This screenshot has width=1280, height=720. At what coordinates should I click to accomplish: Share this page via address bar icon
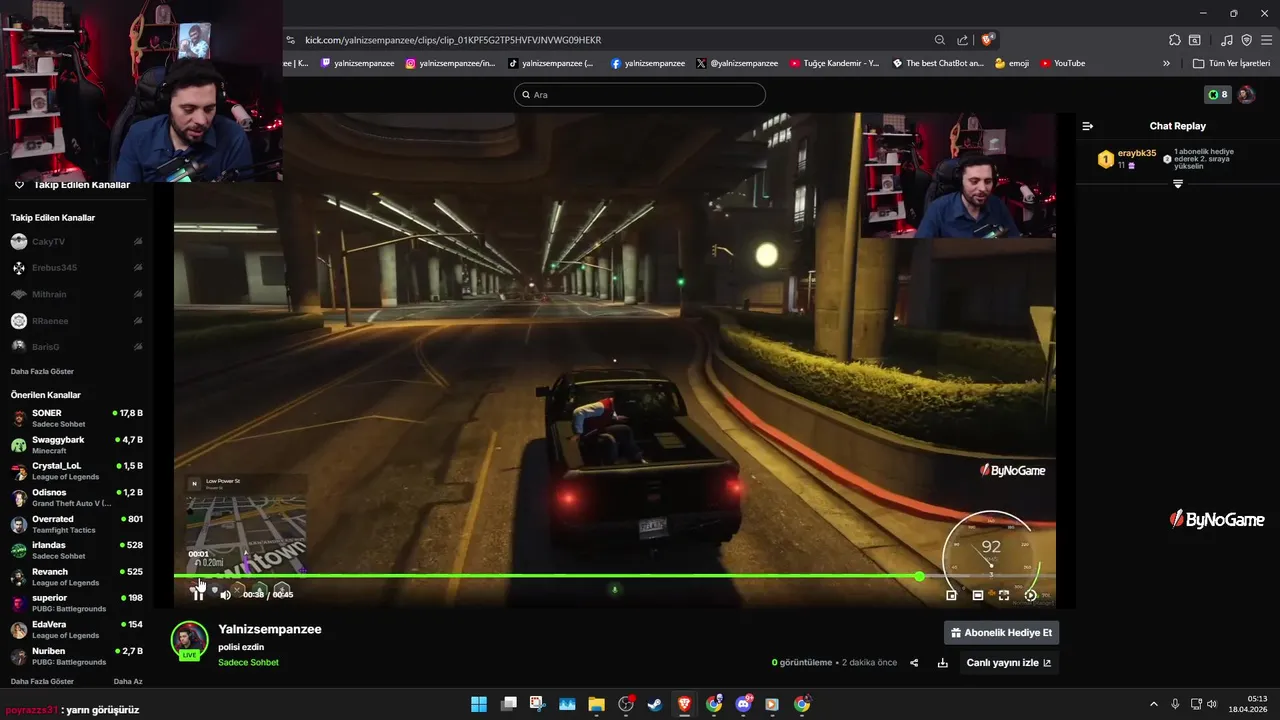click(x=963, y=40)
